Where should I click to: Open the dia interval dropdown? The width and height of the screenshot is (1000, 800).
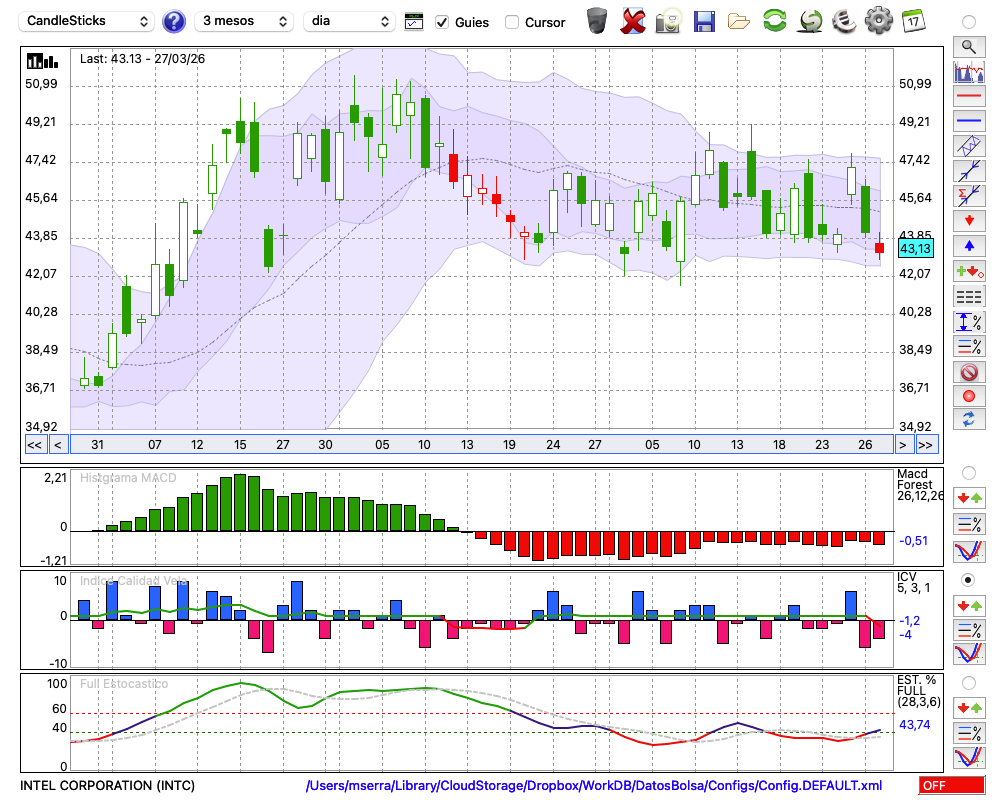point(349,21)
